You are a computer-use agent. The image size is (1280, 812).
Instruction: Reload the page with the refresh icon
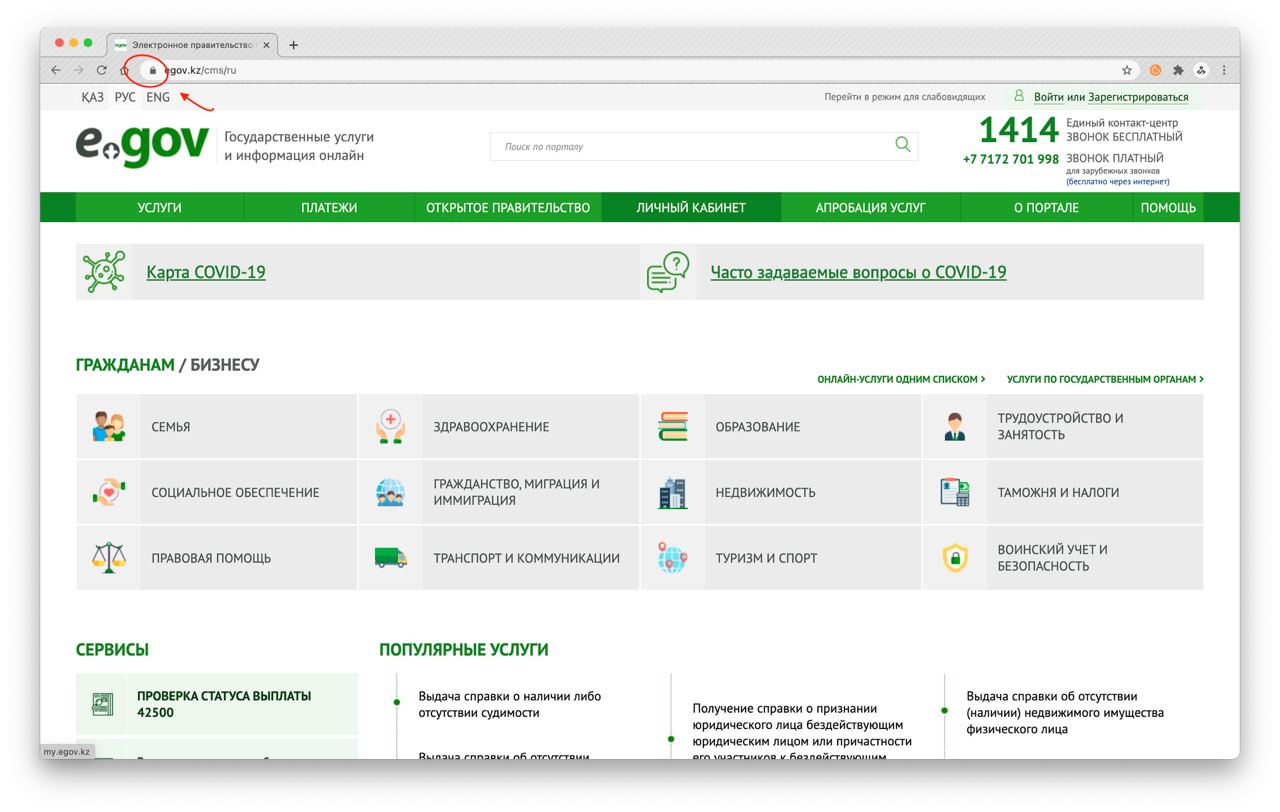click(x=102, y=70)
